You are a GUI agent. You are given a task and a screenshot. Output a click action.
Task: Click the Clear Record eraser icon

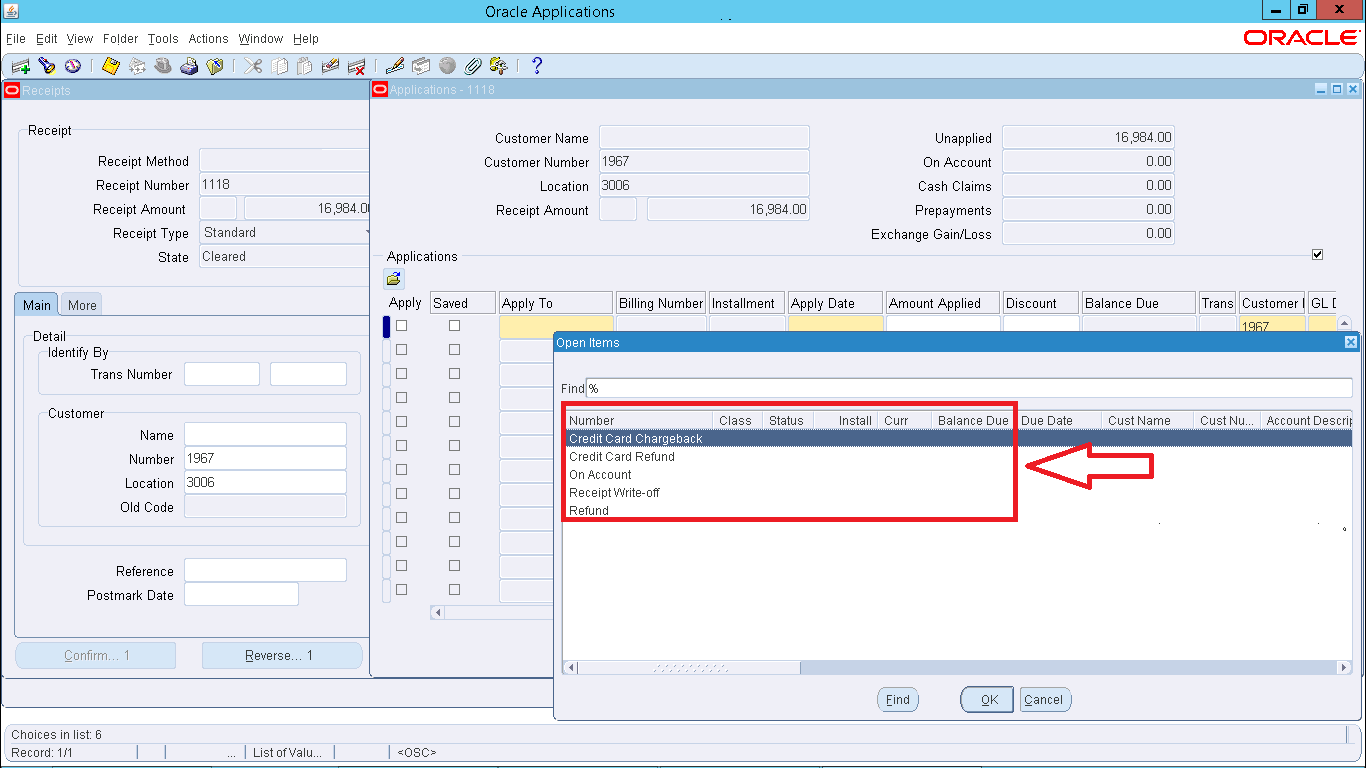[x=331, y=66]
